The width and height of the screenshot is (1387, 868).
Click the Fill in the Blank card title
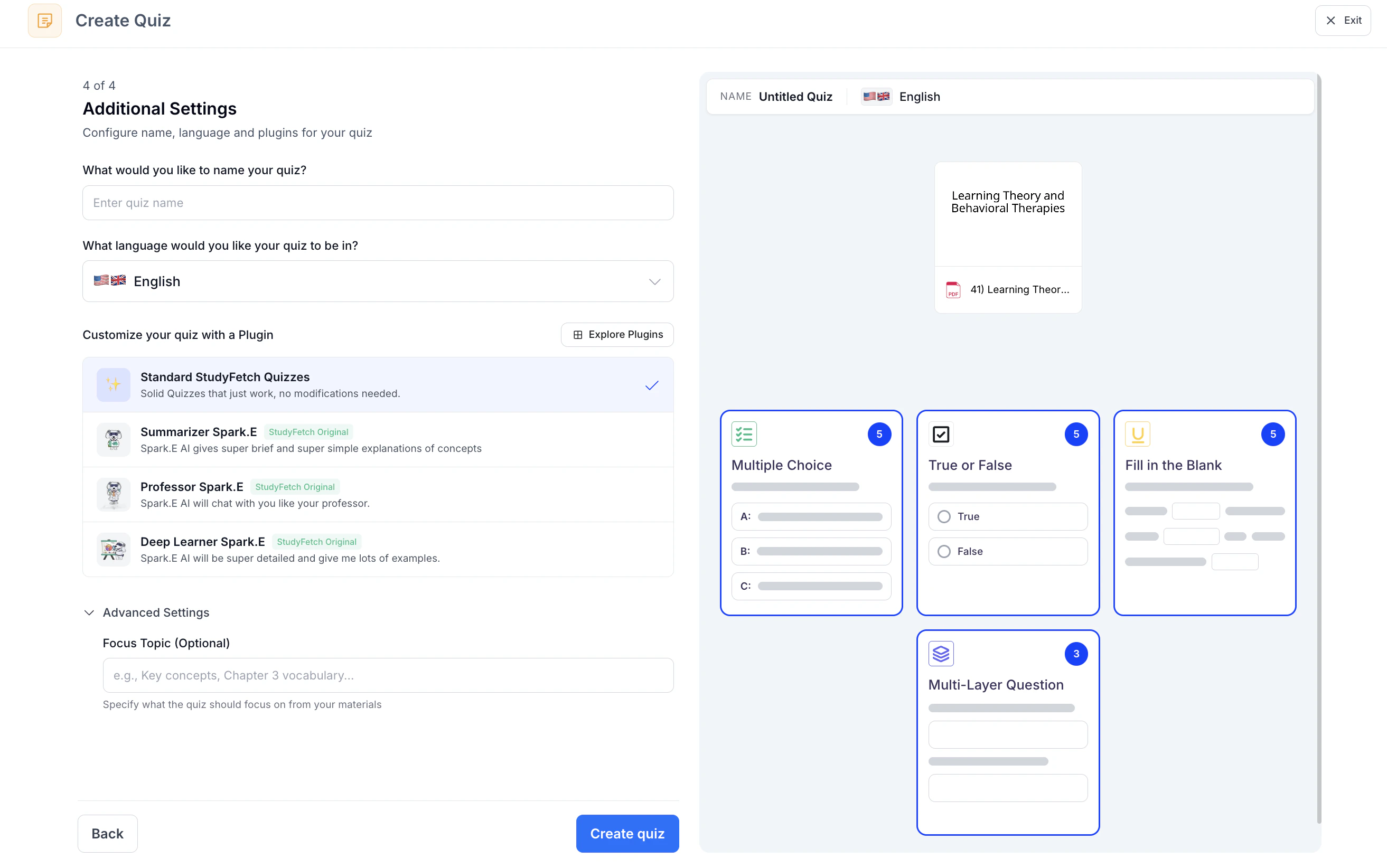[x=1173, y=465]
